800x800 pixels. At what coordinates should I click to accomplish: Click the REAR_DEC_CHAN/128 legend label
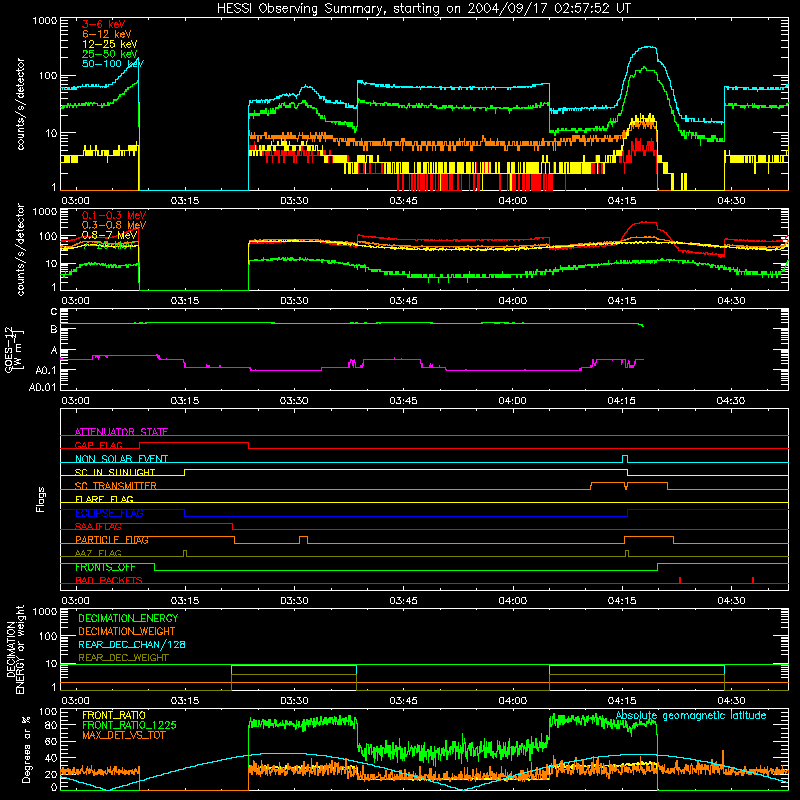pyautogui.click(x=132, y=644)
